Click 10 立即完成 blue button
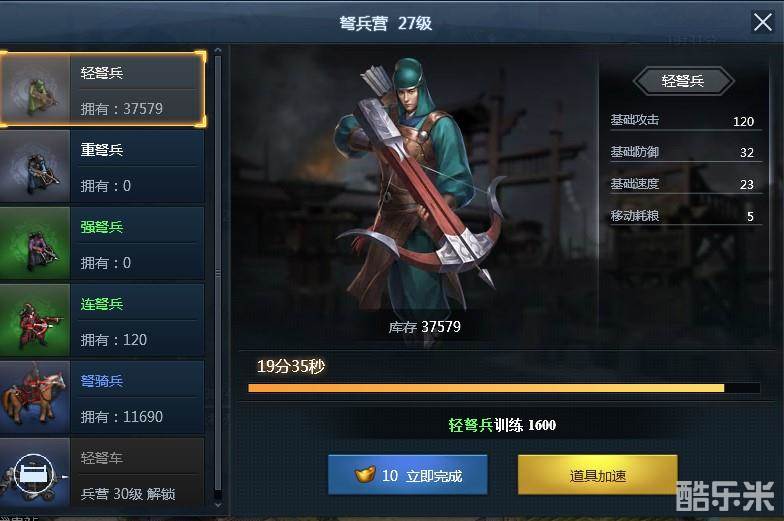The image size is (784, 521). [408, 475]
